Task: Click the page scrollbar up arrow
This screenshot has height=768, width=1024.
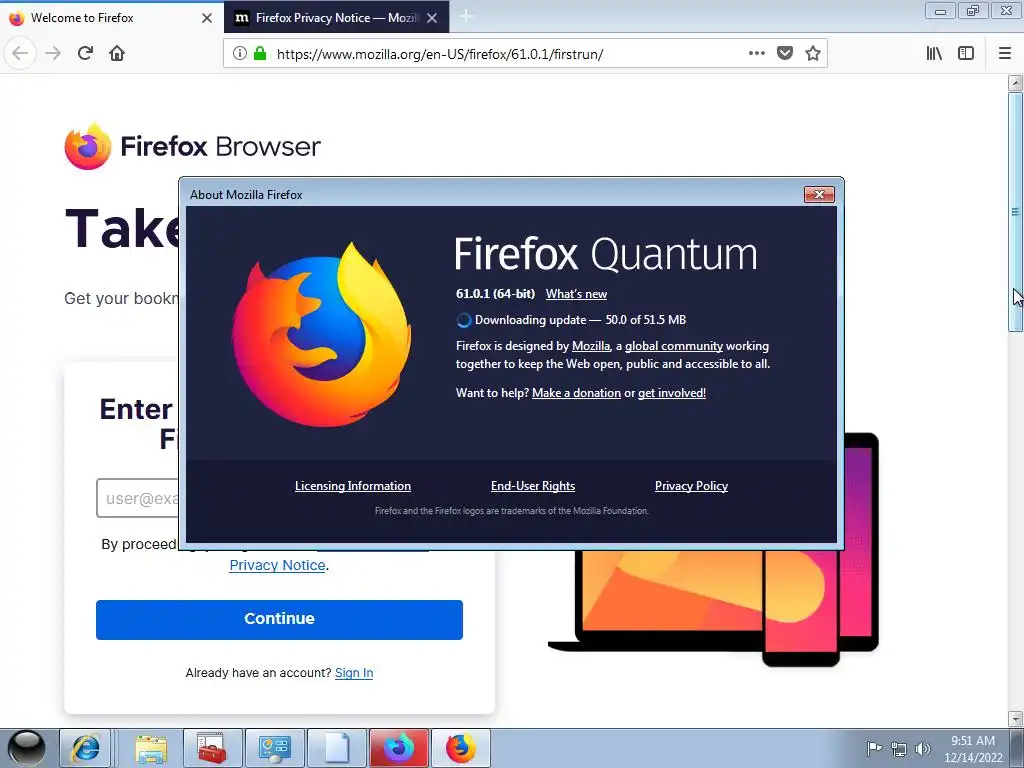Action: pos(1016,83)
